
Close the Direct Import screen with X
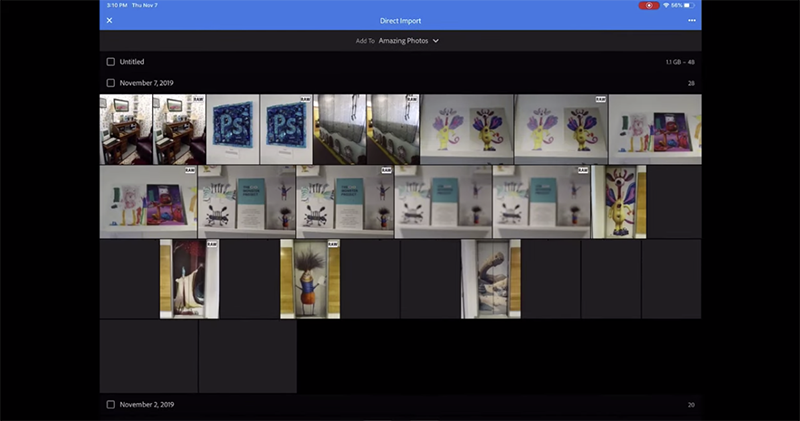pos(109,20)
